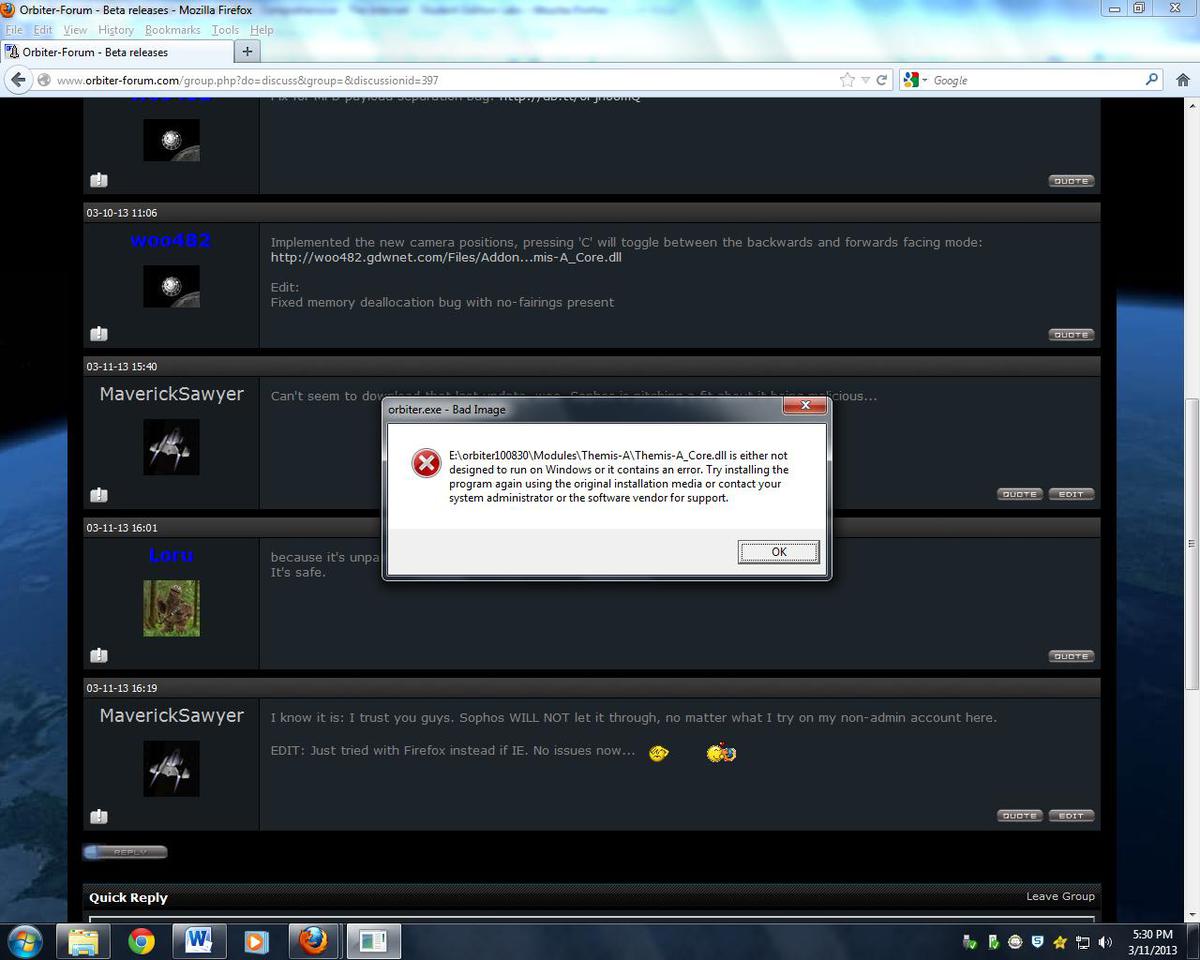Bookmark this page with the star icon
The width and height of the screenshot is (1200, 960).
848,80
